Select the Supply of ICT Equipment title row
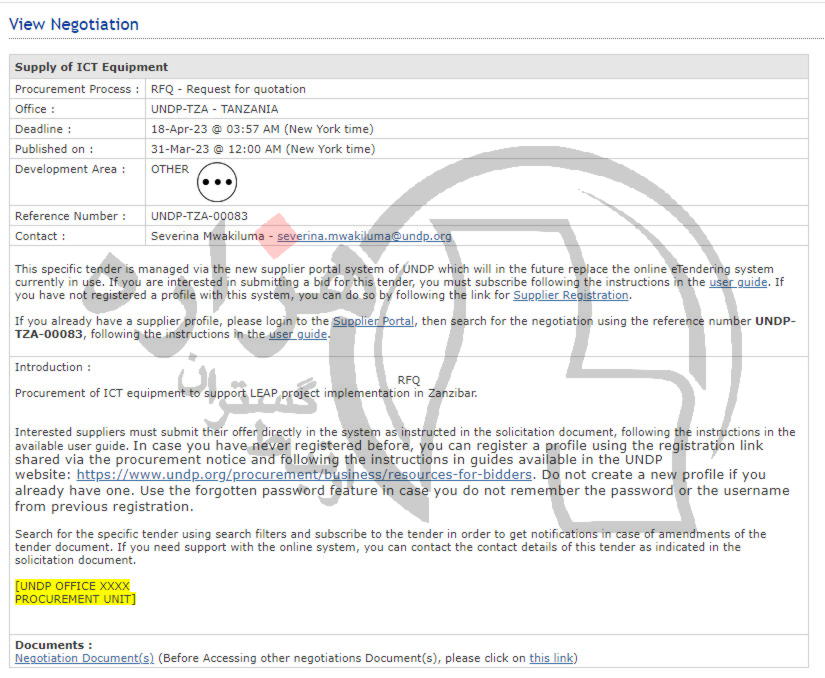 click(x=76, y=67)
